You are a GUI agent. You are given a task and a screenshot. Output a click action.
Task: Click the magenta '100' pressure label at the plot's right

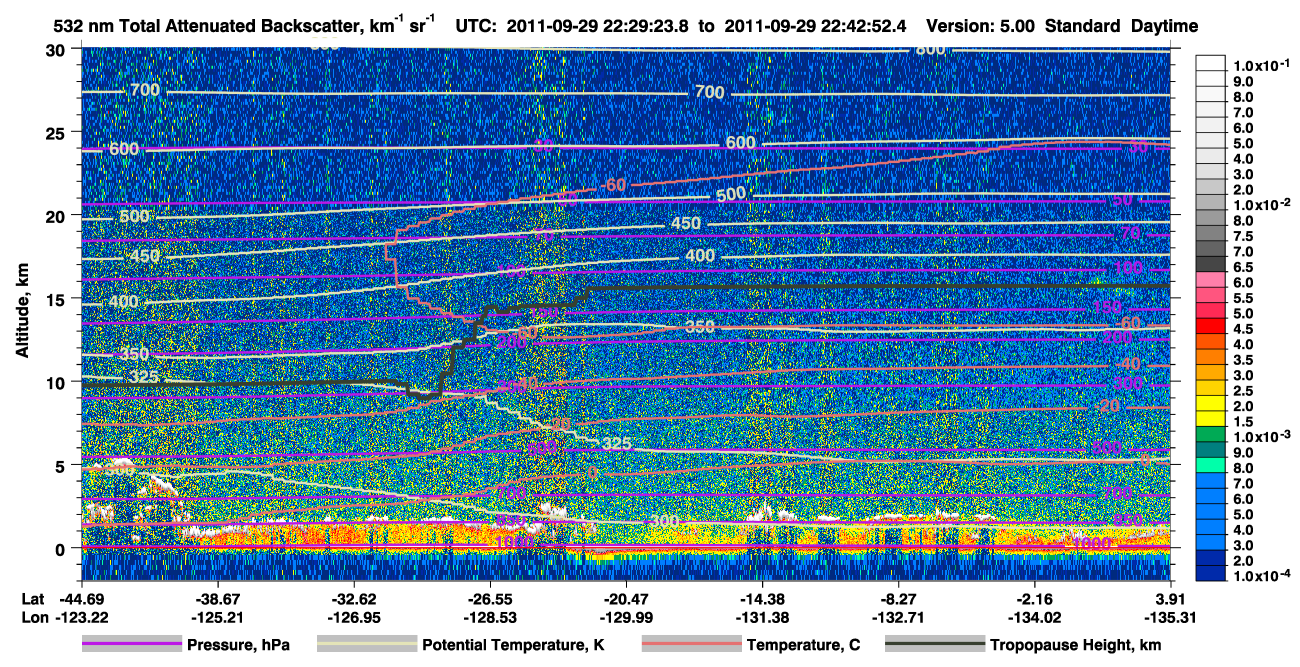(1127, 268)
